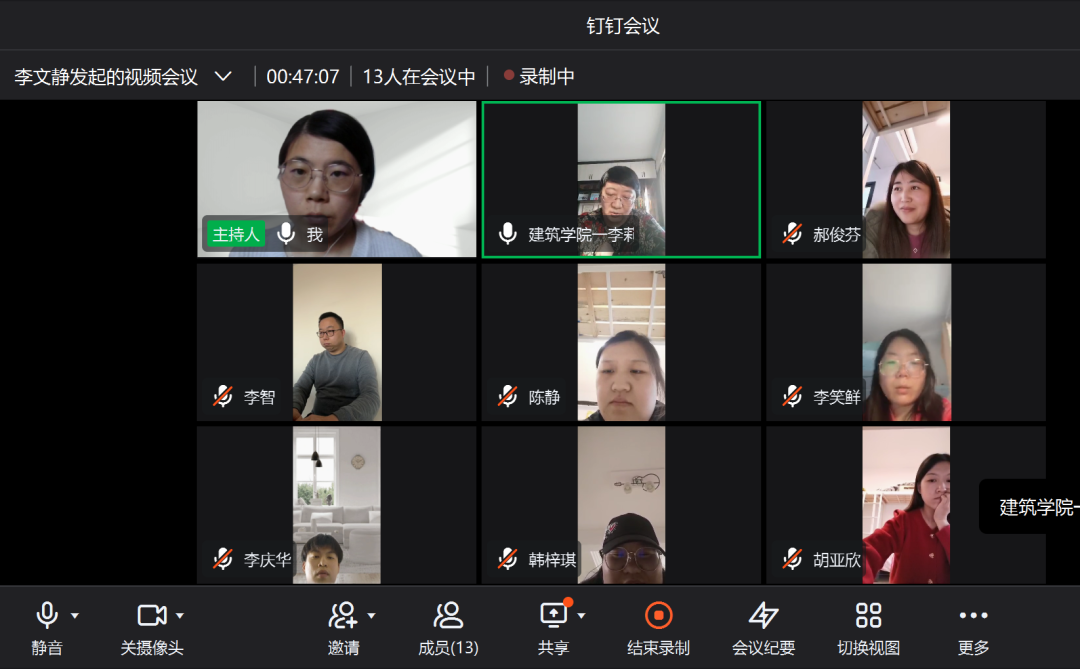The width and height of the screenshot is (1080, 669).
Task: Expand the microphone options arrow beside 静音
Action: click(75, 616)
